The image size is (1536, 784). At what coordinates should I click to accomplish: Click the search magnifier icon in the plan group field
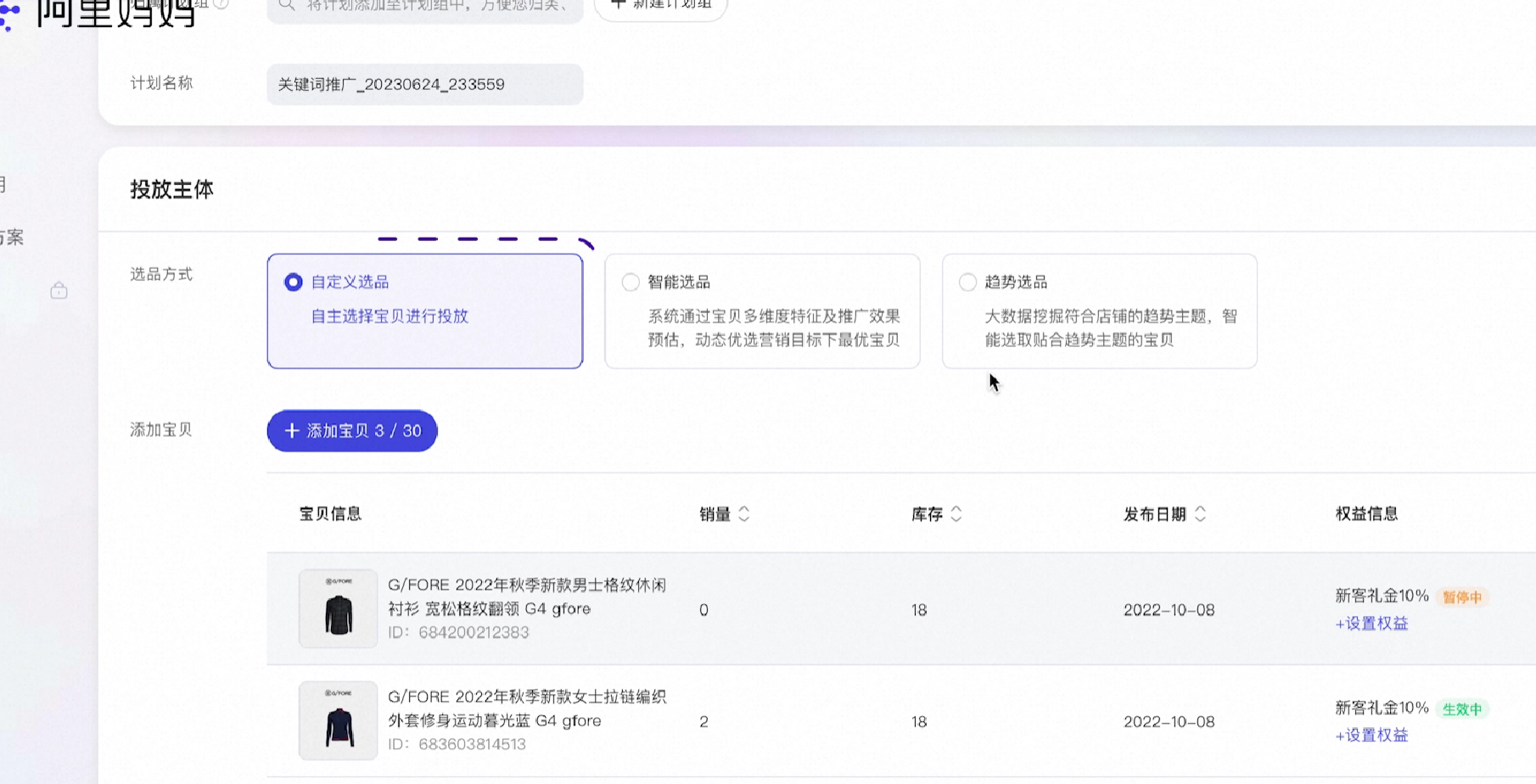click(x=287, y=5)
